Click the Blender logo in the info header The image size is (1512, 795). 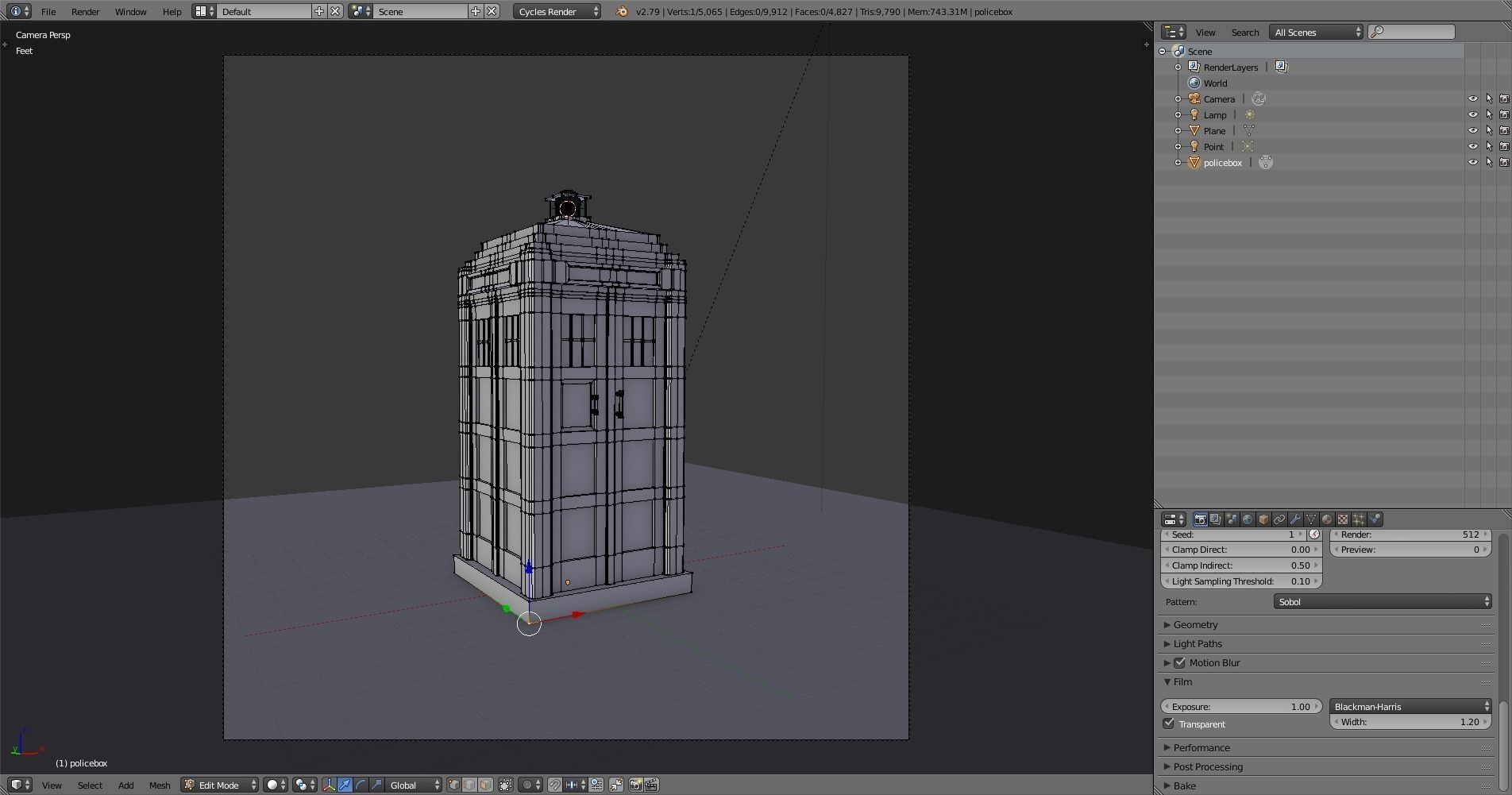coord(622,11)
